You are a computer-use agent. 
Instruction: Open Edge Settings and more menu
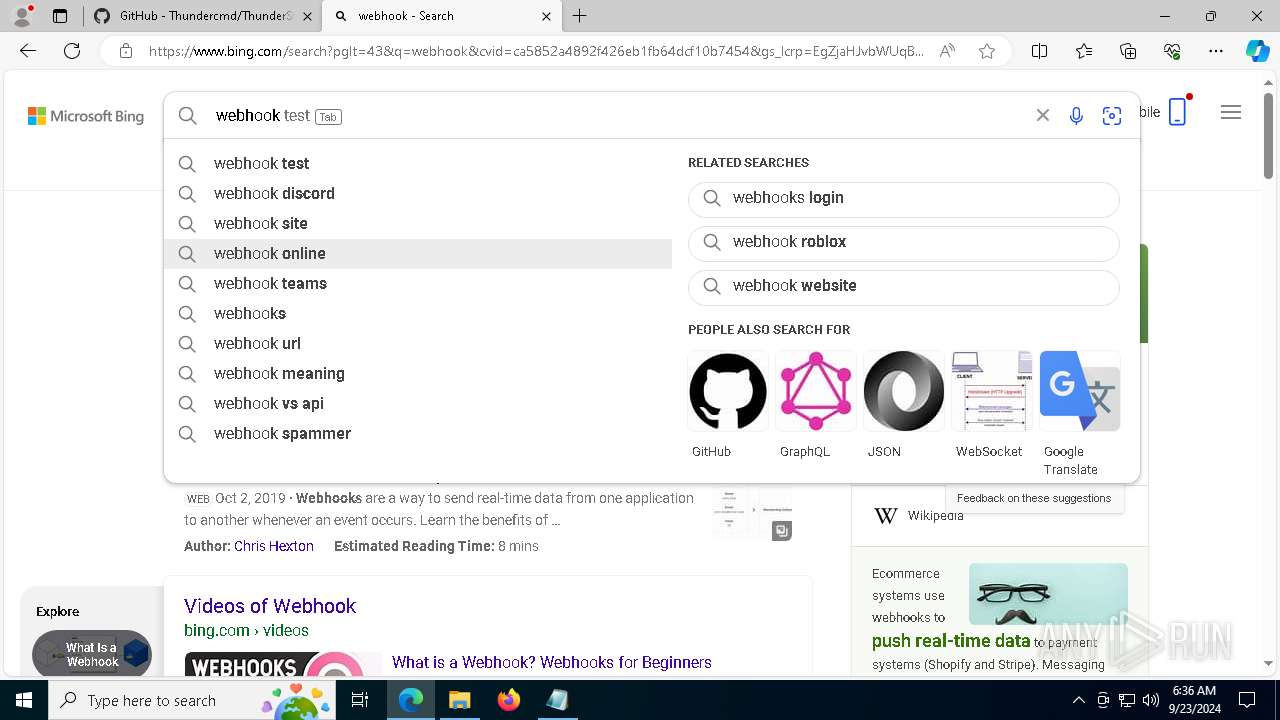pos(1216,51)
